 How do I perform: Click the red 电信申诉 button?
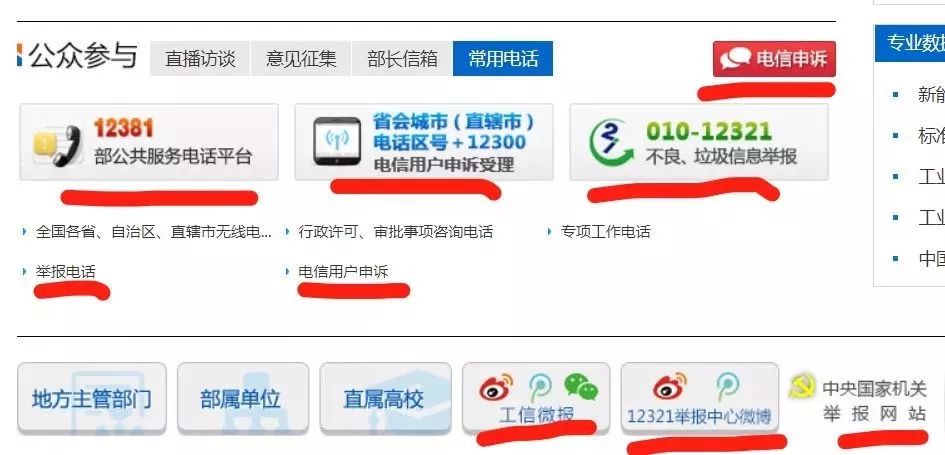point(774,59)
